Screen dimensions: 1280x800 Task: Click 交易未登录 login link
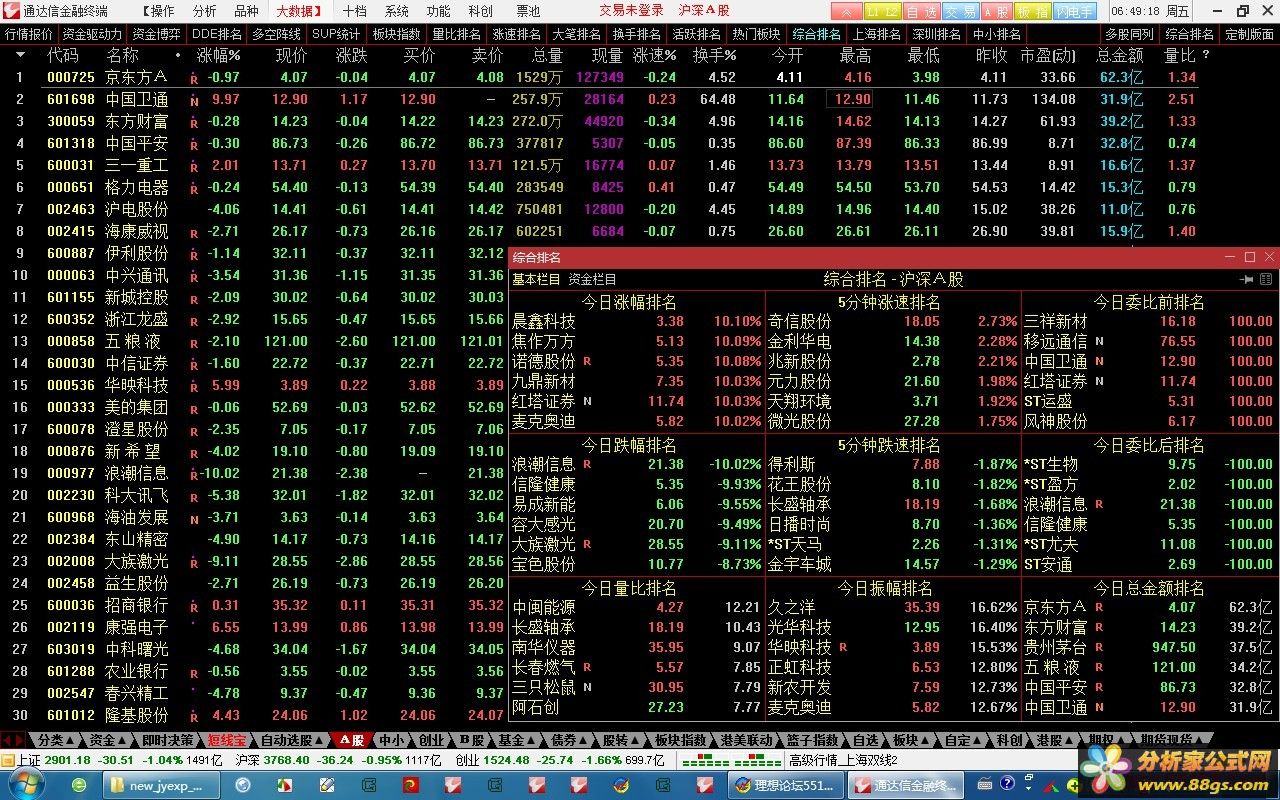[x=632, y=11]
